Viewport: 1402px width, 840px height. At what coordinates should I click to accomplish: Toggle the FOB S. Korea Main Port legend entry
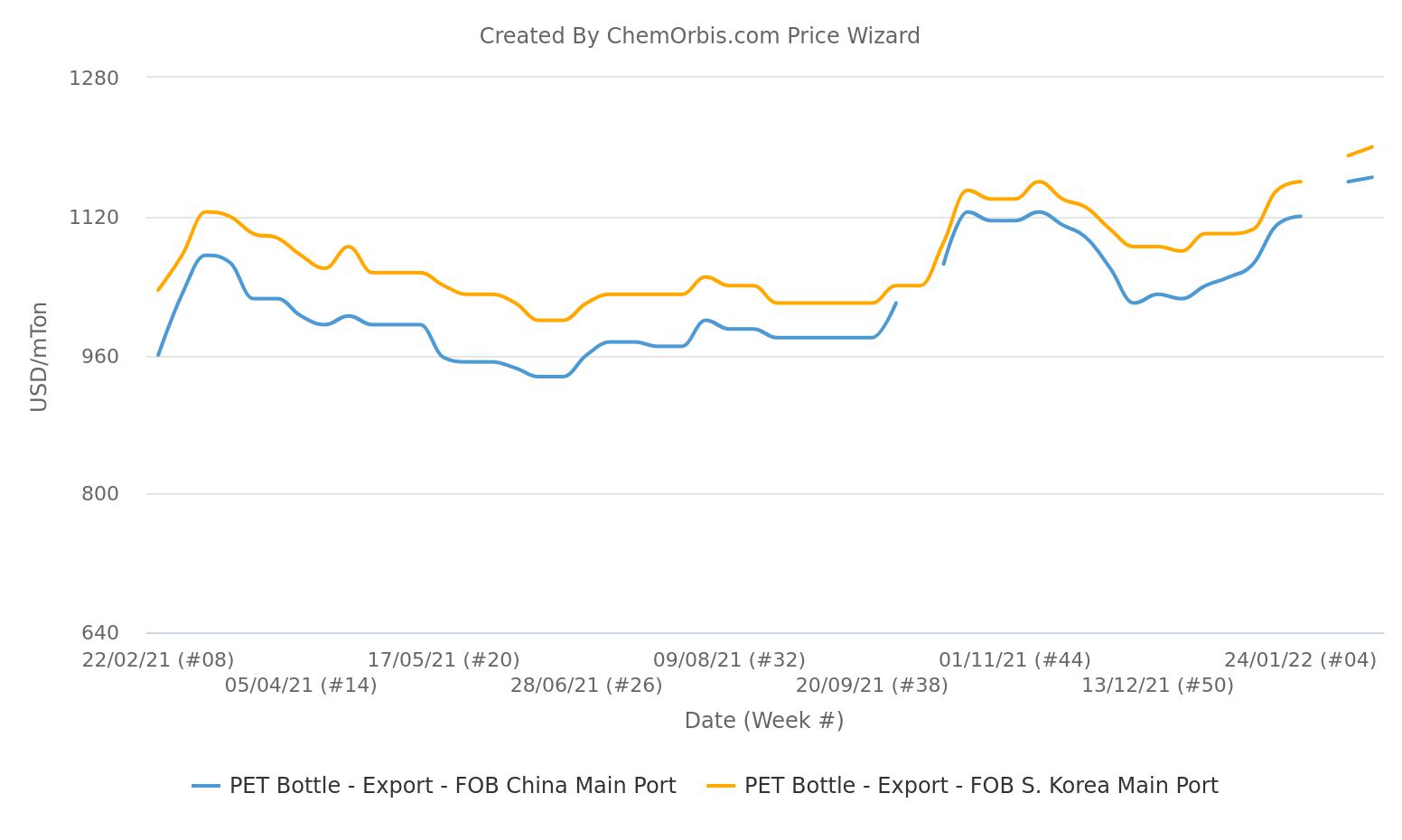pyautogui.click(x=980, y=786)
